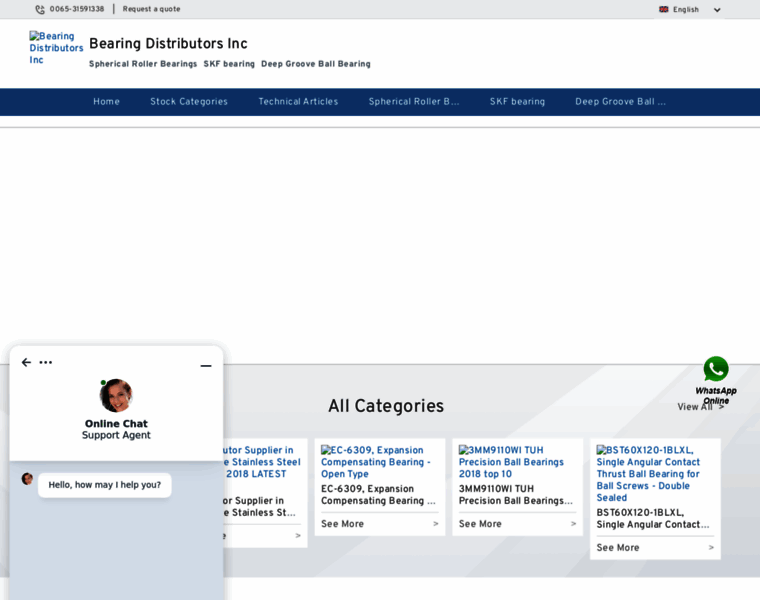Image resolution: width=760 pixels, height=600 pixels.
Task: Open the Stock Categories menu
Action: coord(189,102)
